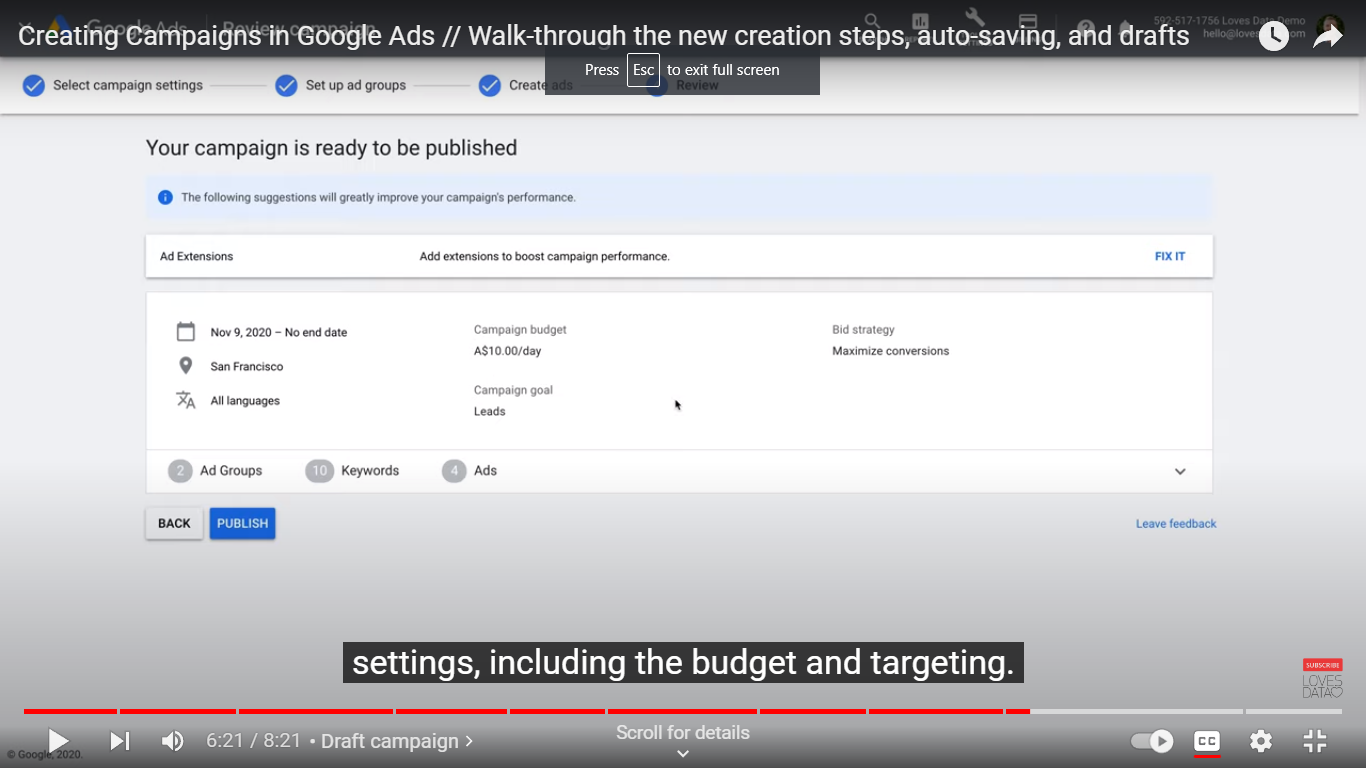Share the video using arrow icon
Viewport: 1366px width, 768px height.
point(1328,36)
